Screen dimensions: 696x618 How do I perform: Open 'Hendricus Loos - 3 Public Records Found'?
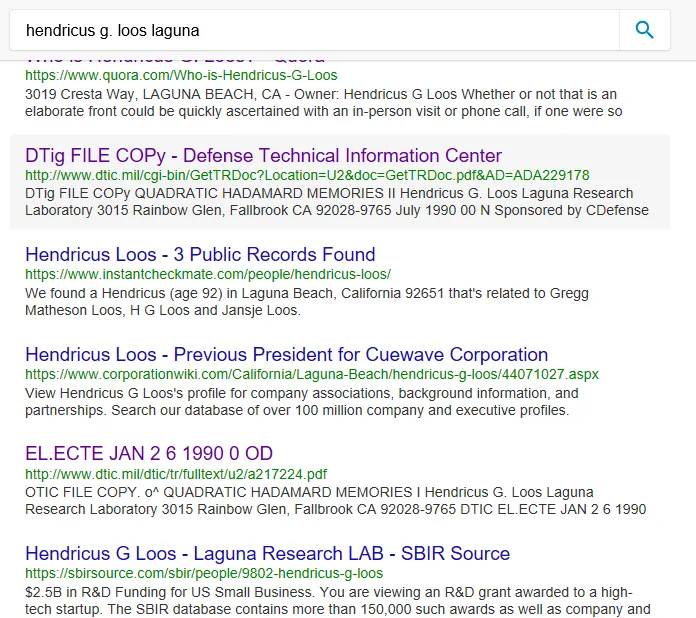200,255
